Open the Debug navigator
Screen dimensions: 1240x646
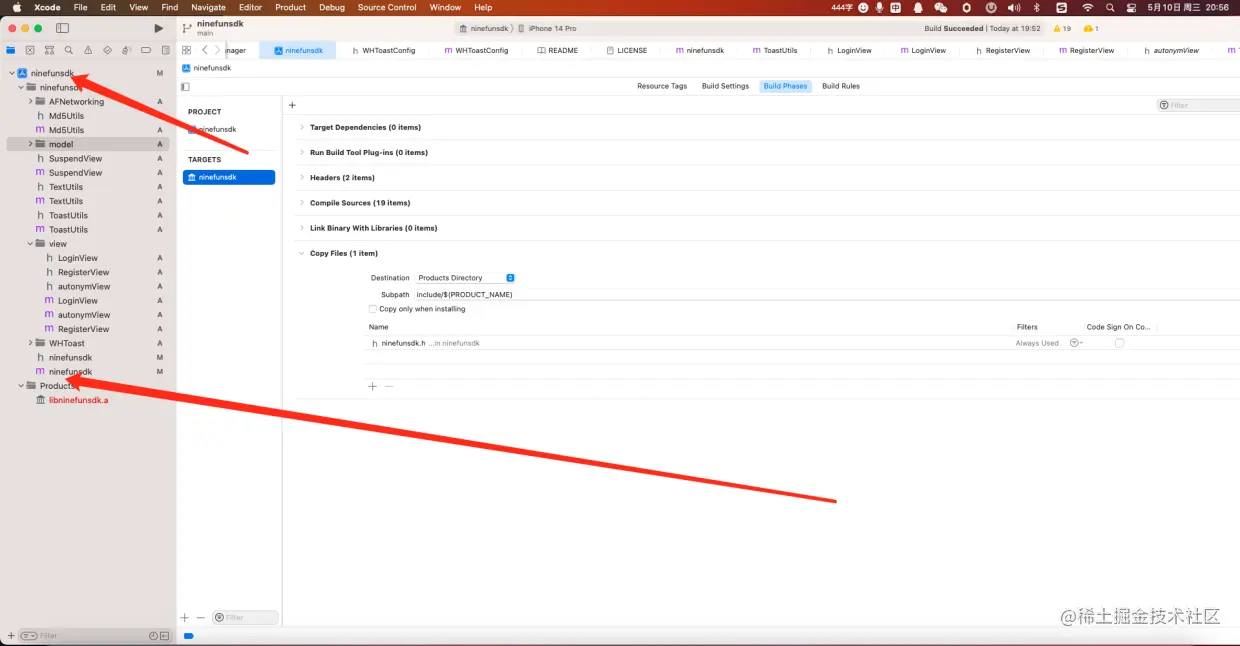tap(126, 50)
